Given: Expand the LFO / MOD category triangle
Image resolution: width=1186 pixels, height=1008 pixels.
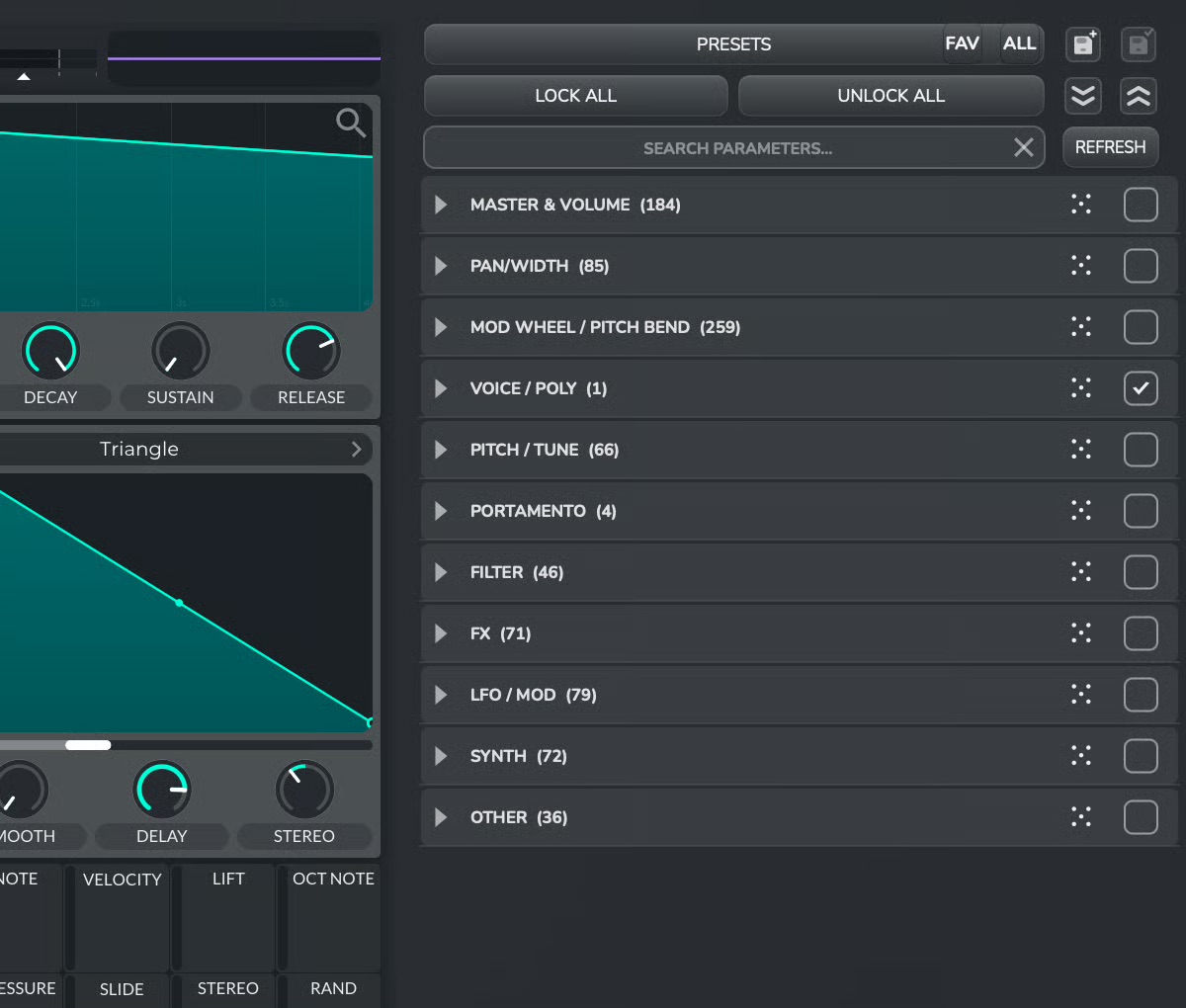Looking at the screenshot, I should (x=441, y=695).
